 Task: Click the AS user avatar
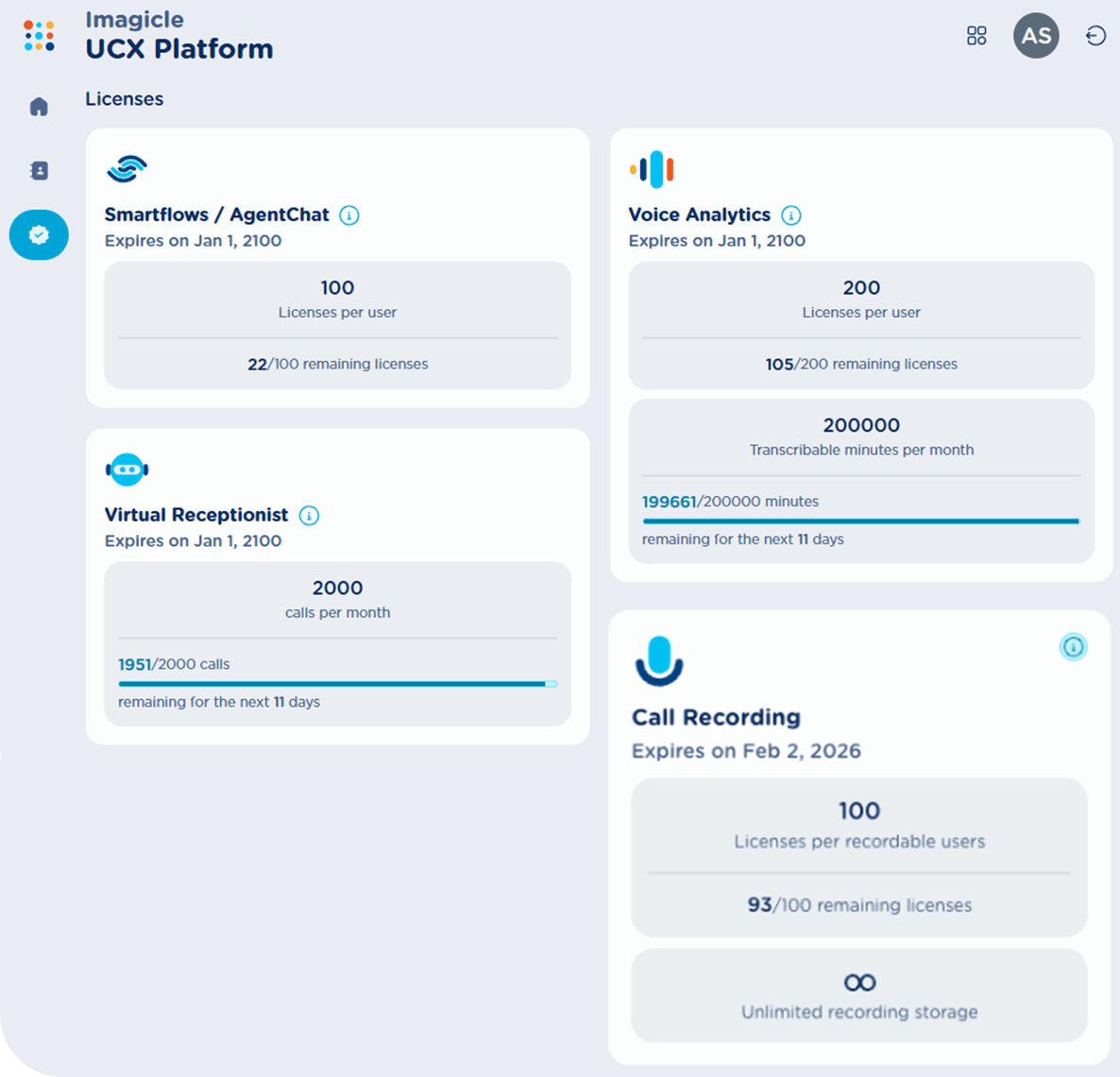click(1036, 36)
